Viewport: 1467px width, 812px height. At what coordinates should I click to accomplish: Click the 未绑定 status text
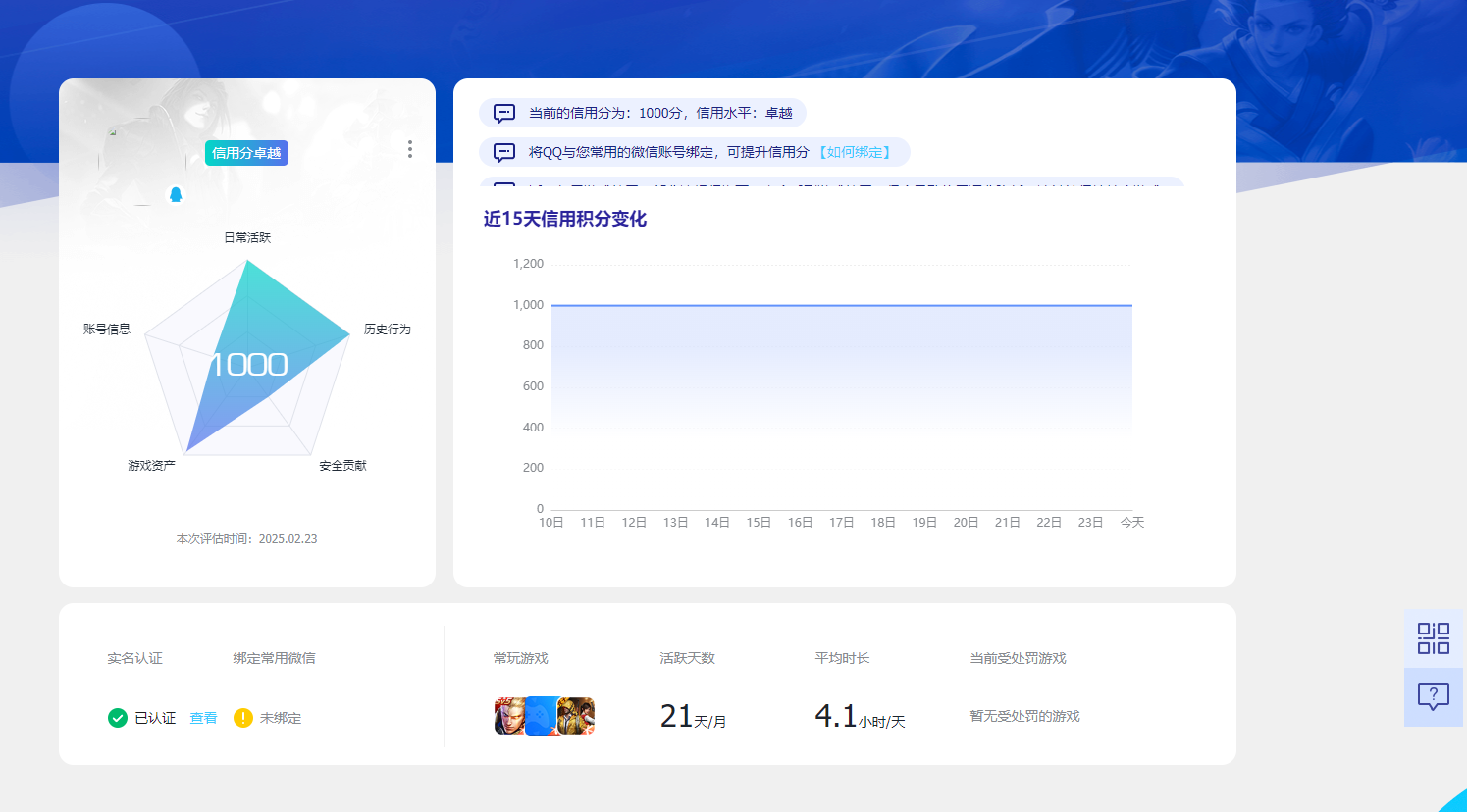click(x=281, y=718)
